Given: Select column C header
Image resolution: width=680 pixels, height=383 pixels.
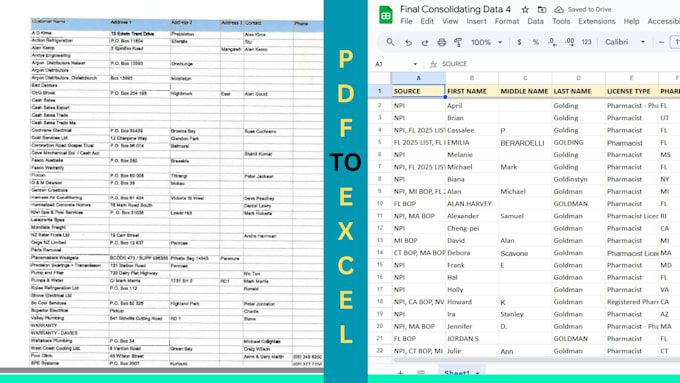Looking at the screenshot, I should point(525,78).
